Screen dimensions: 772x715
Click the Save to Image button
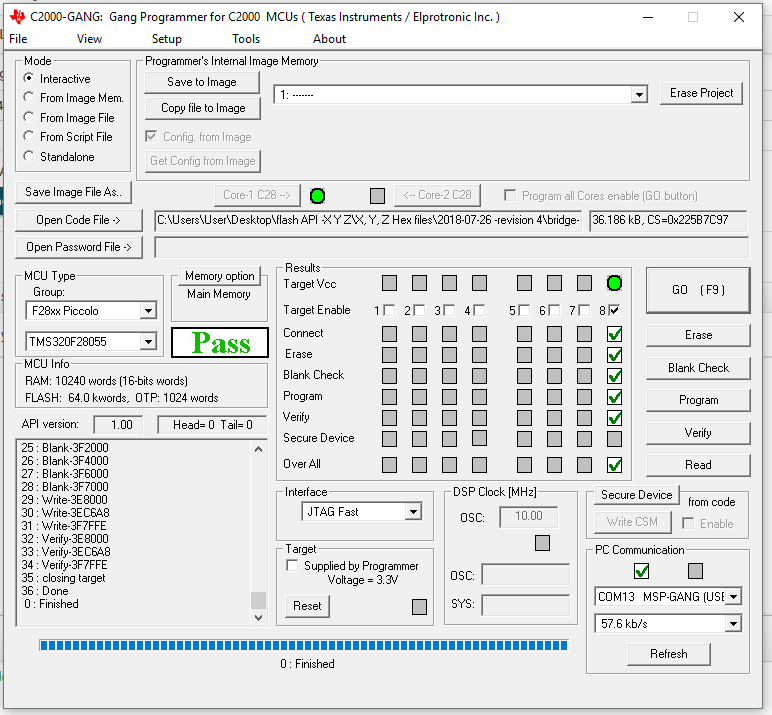[x=202, y=82]
